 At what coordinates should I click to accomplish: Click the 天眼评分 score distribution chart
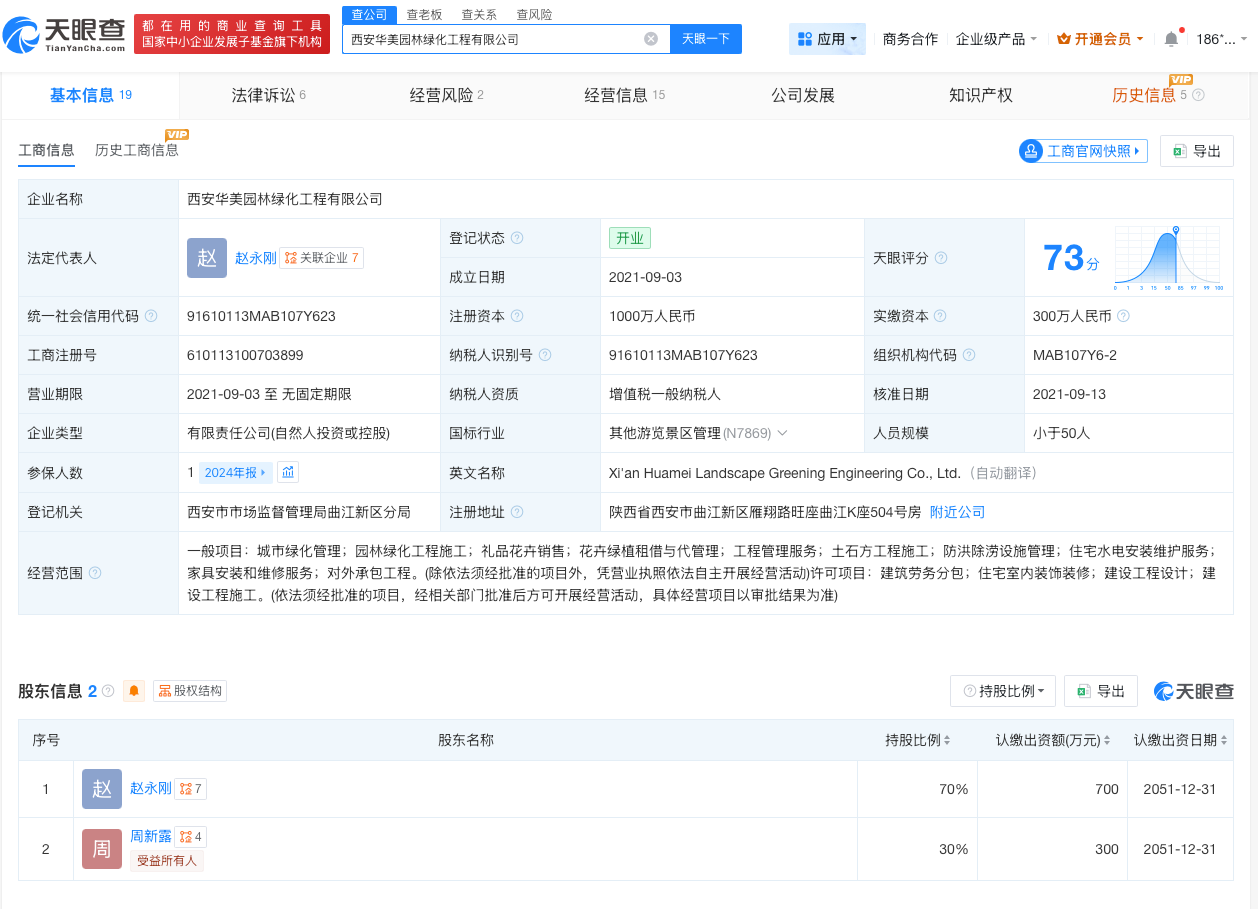click(x=1170, y=258)
